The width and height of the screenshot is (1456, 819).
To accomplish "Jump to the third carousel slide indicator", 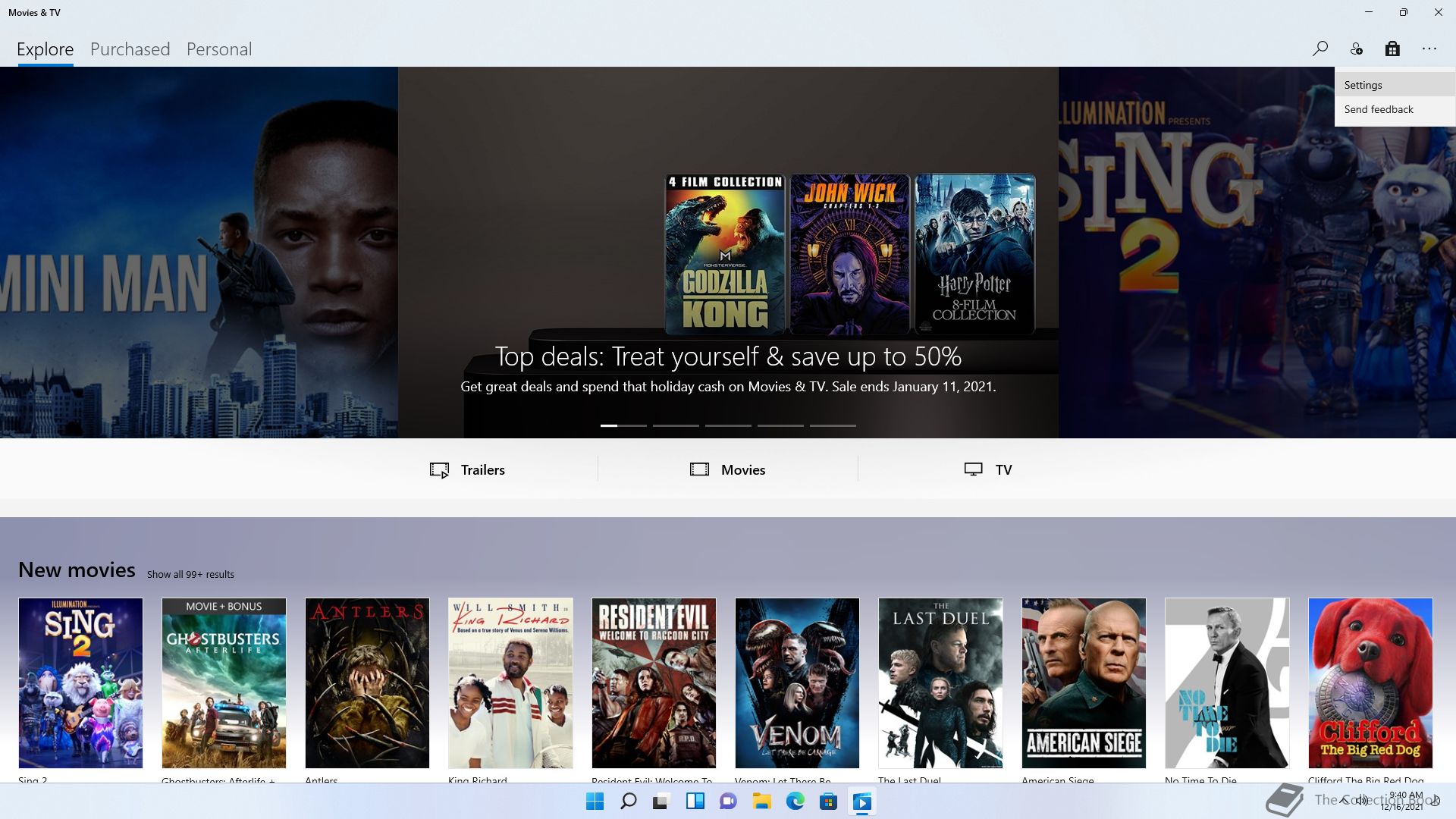I will point(728,425).
